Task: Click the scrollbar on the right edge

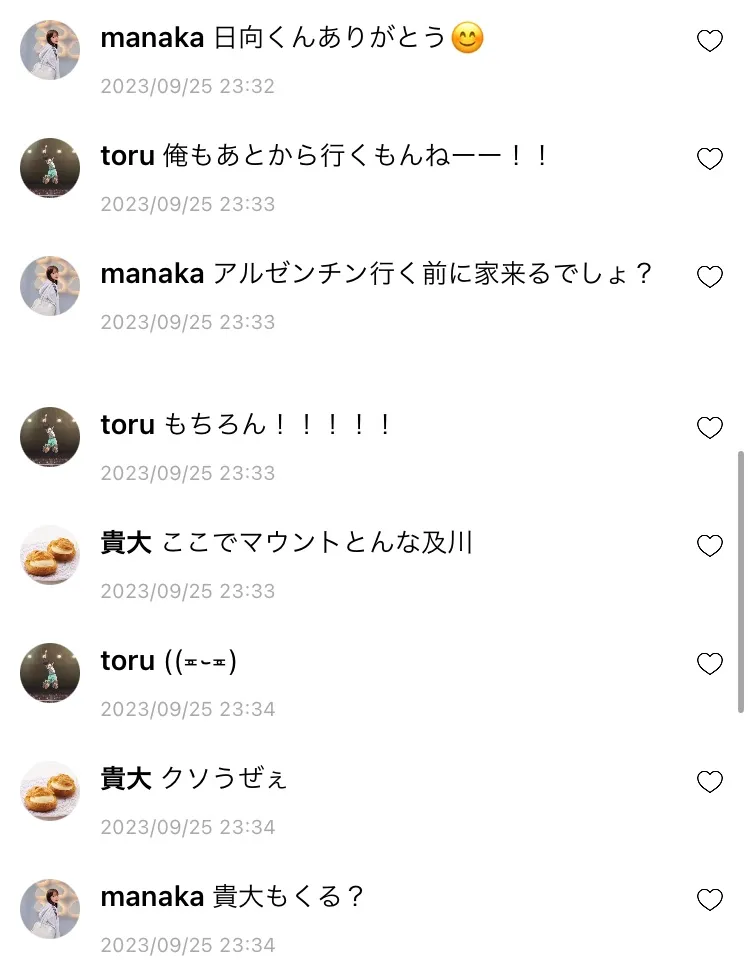Action: (x=741, y=580)
